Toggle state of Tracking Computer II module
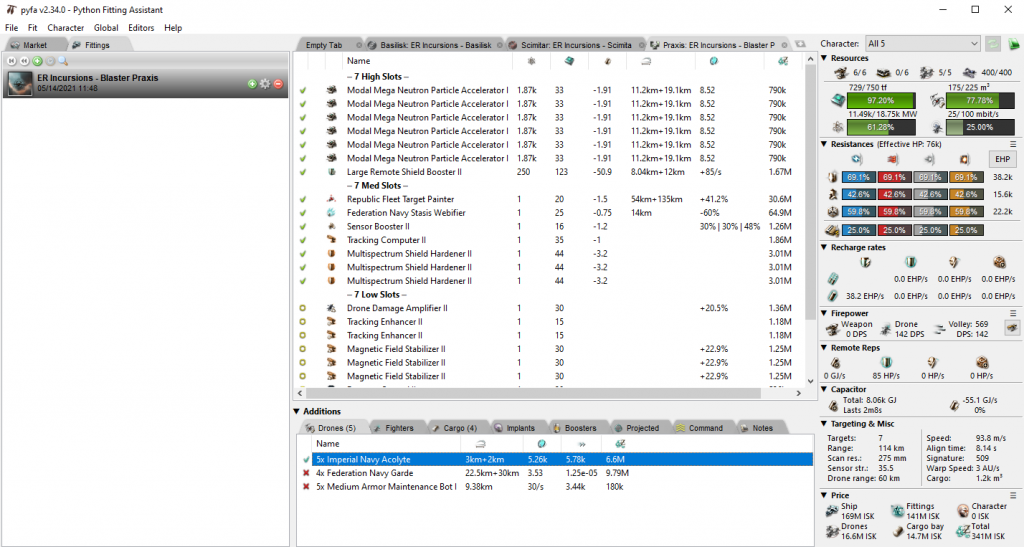The height and width of the screenshot is (547, 1024). 302,240
